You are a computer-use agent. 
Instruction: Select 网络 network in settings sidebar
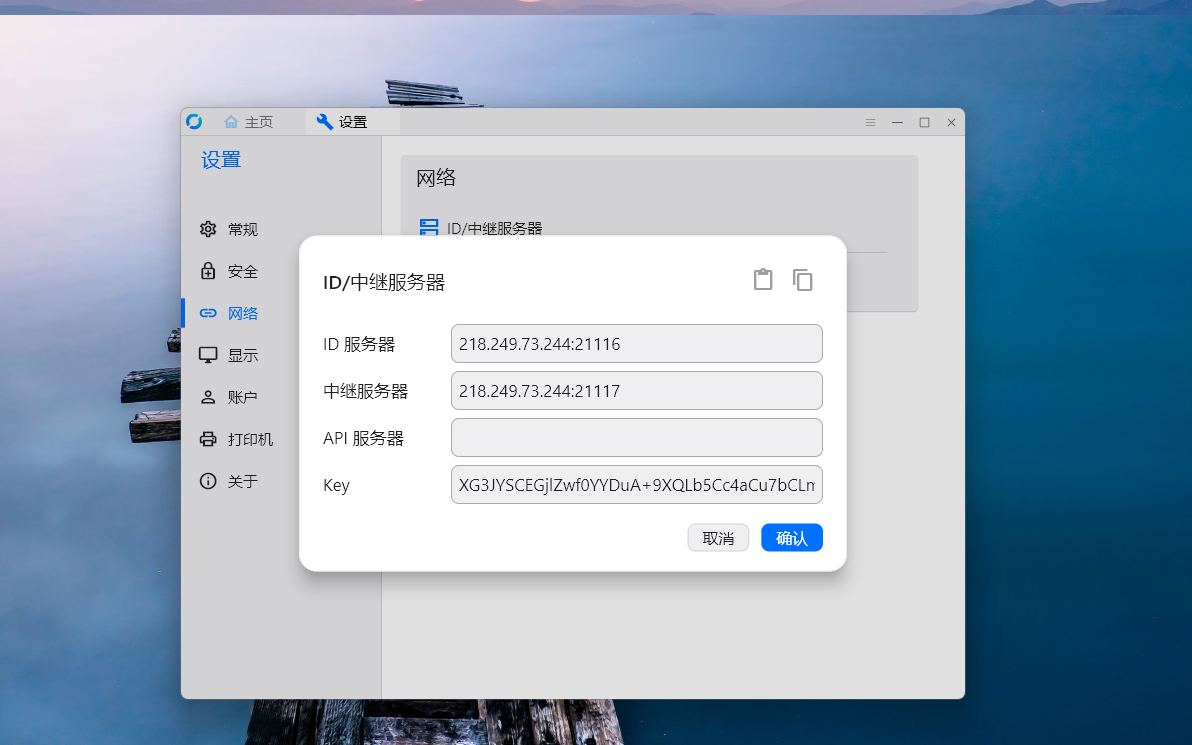(x=242, y=313)
